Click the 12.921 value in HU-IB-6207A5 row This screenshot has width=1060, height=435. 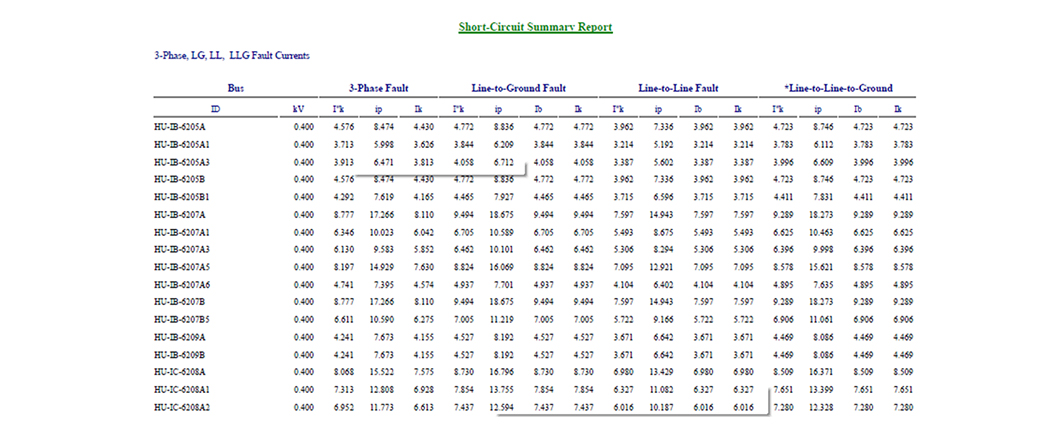(660, 267)
